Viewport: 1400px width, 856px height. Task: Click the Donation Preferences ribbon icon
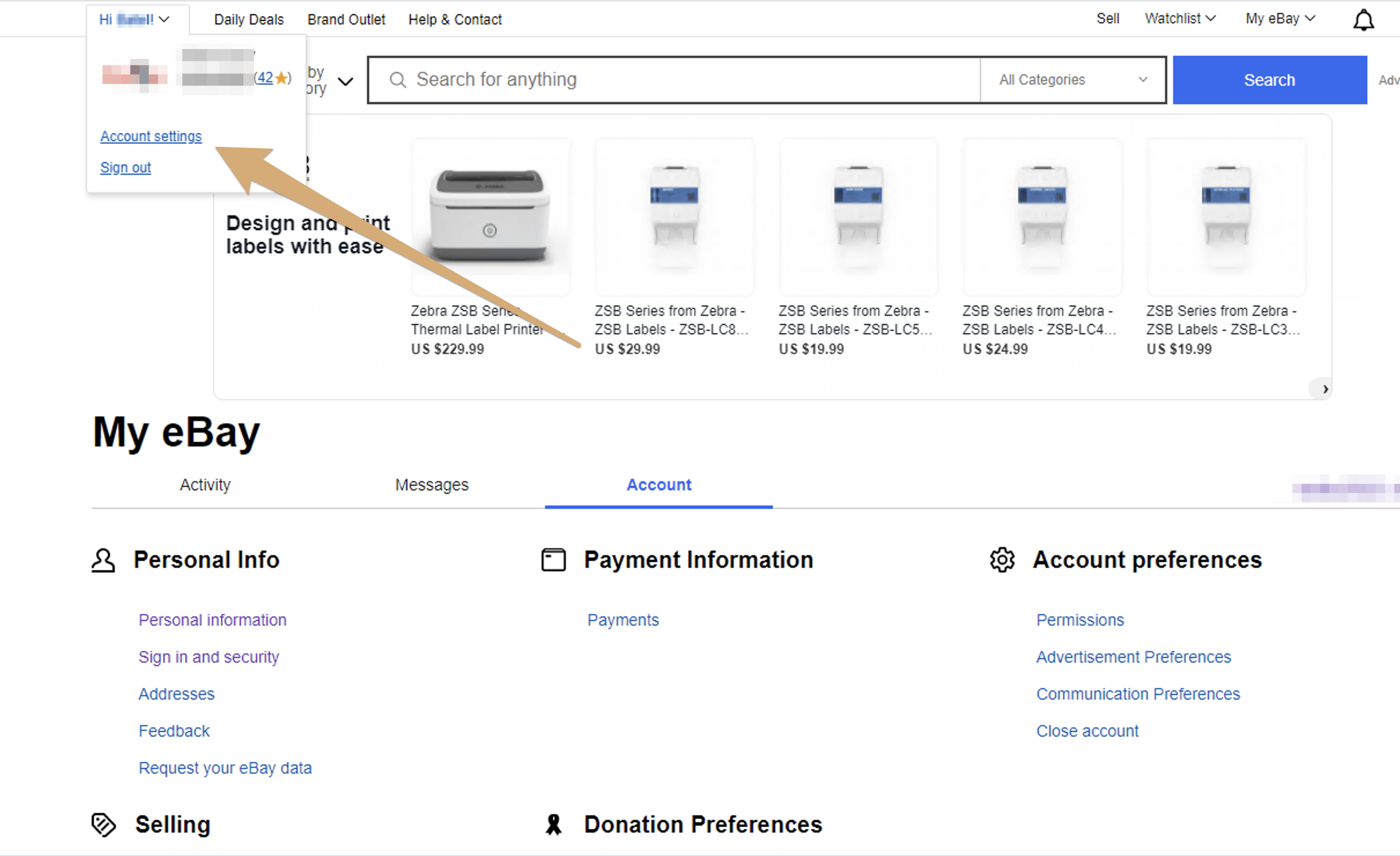tap(554, 825)
